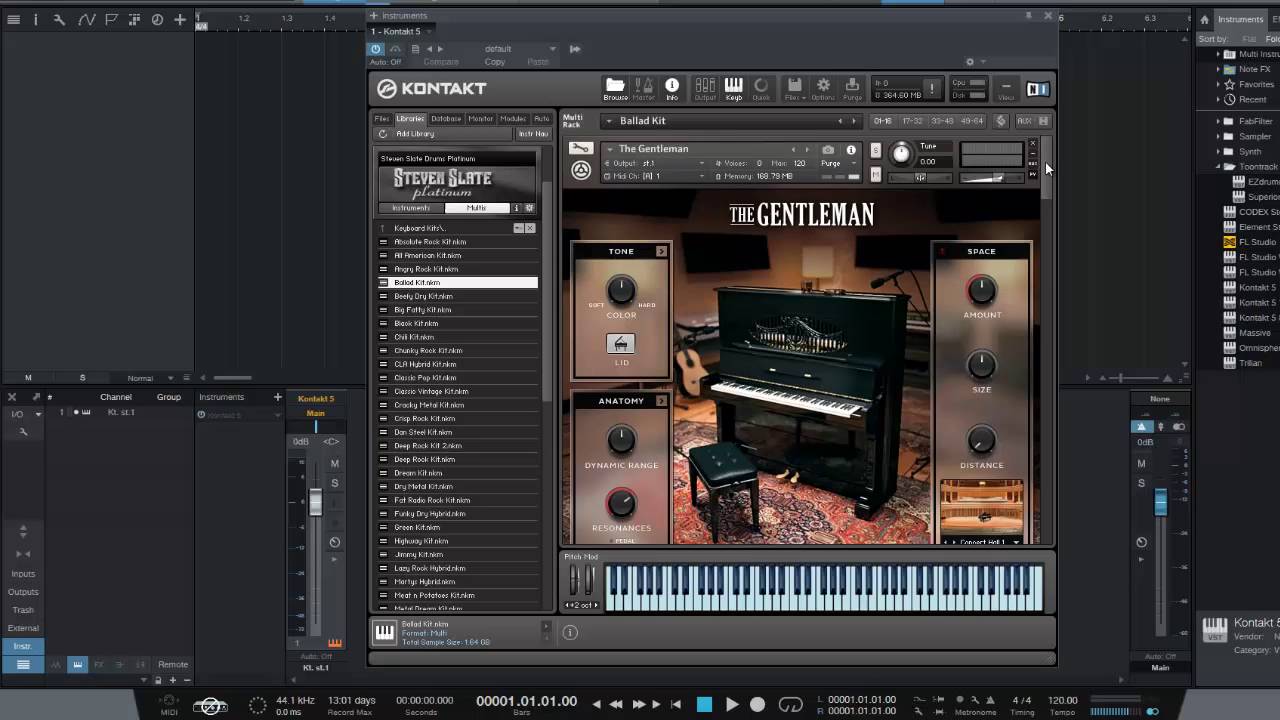1280x720 pixels.
Task: Click the Info icon in Kontakt header
Action: tap(672, 89)
